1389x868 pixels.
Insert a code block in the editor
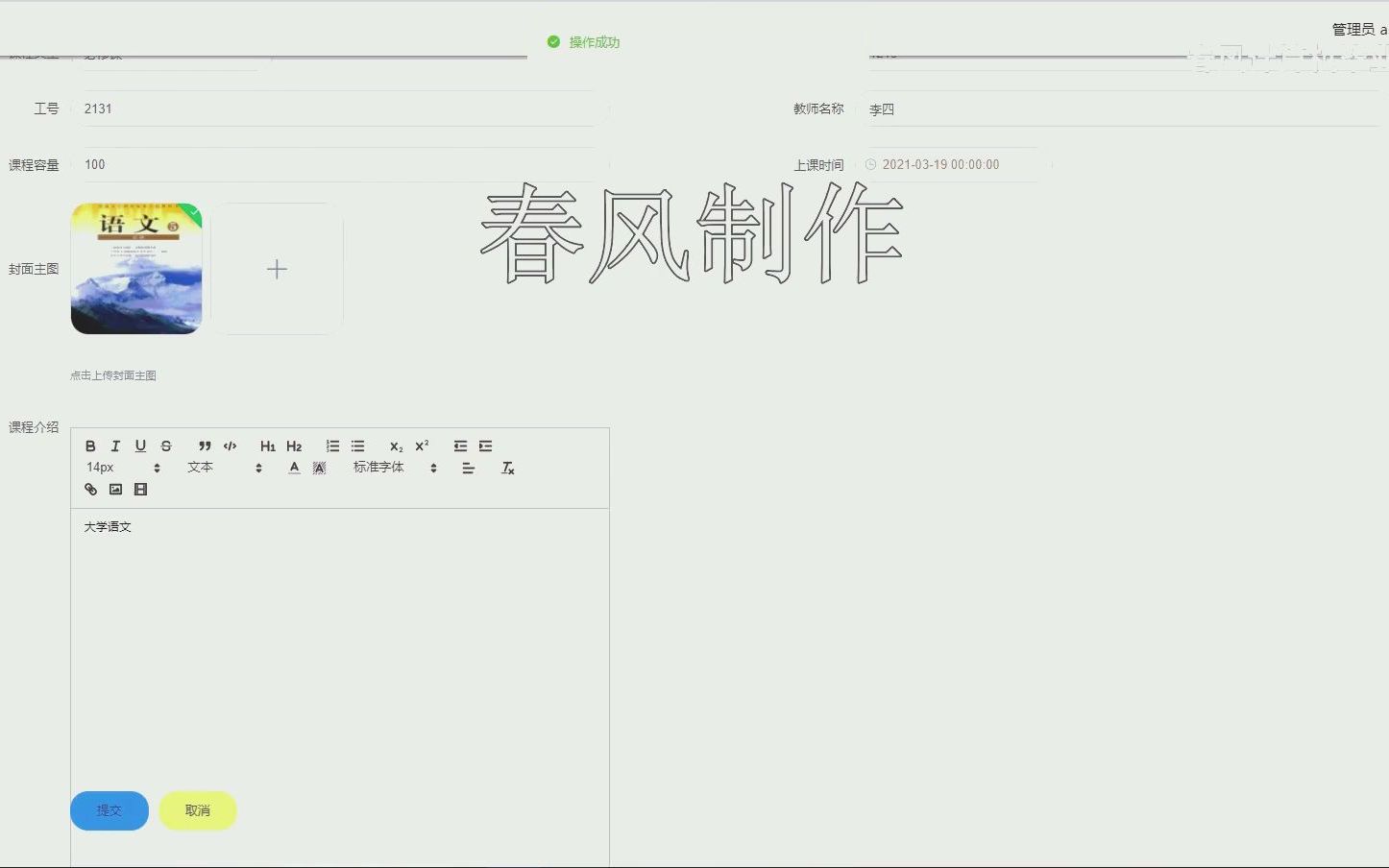(x=230, y=446)
